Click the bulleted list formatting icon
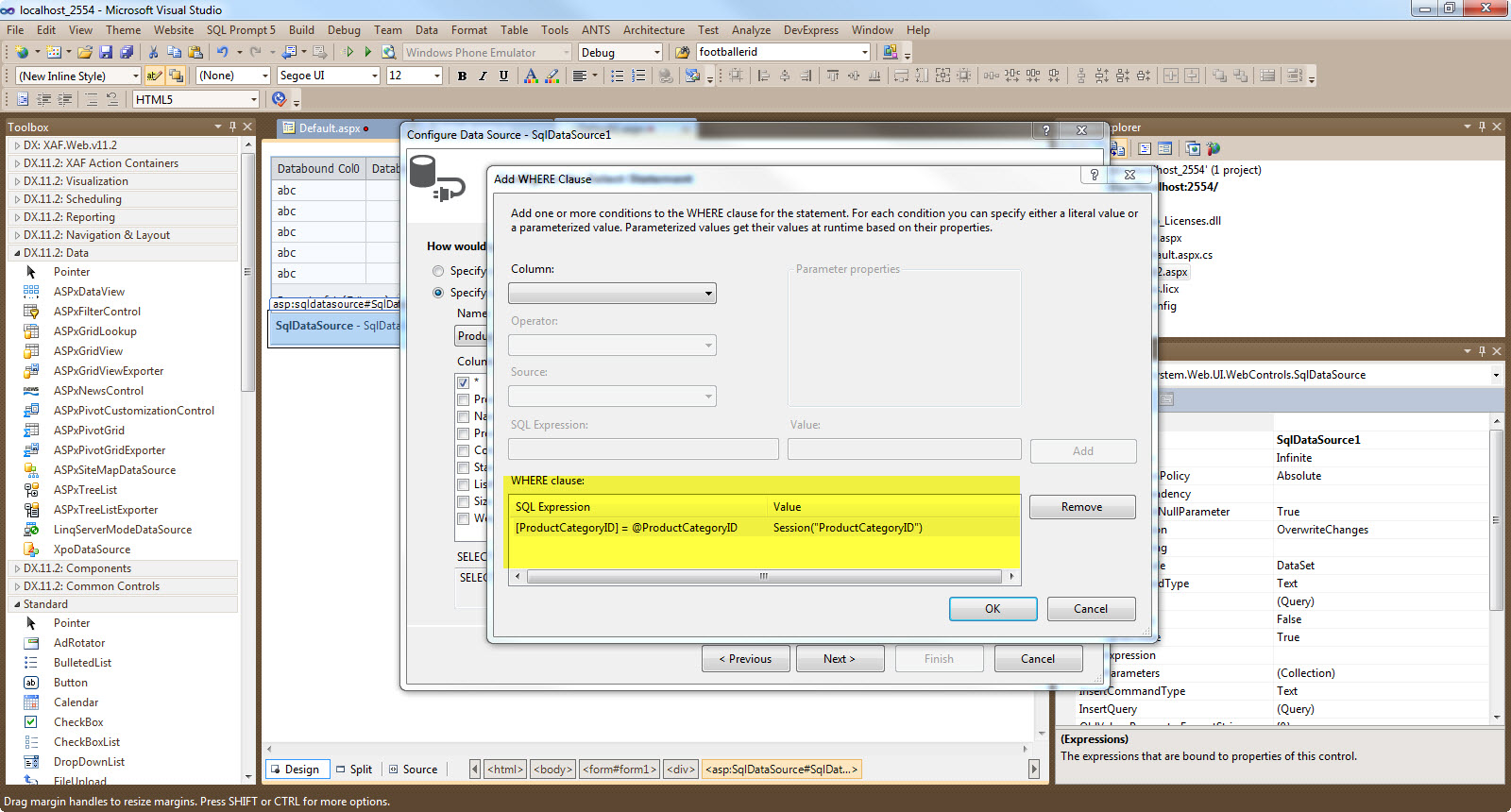This screenshot has height=812, width=1511. (x=617, y=76)
